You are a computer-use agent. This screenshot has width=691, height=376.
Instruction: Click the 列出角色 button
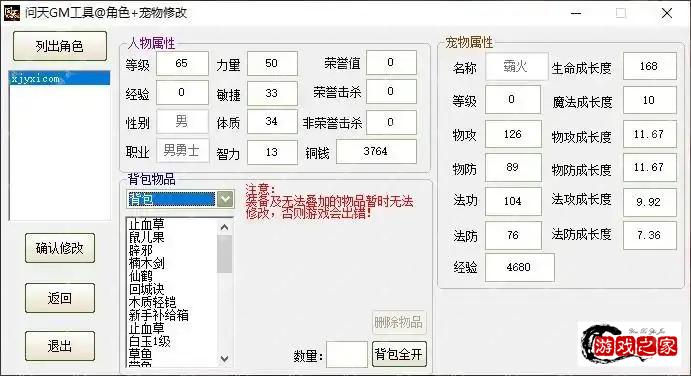click(60, 46)
